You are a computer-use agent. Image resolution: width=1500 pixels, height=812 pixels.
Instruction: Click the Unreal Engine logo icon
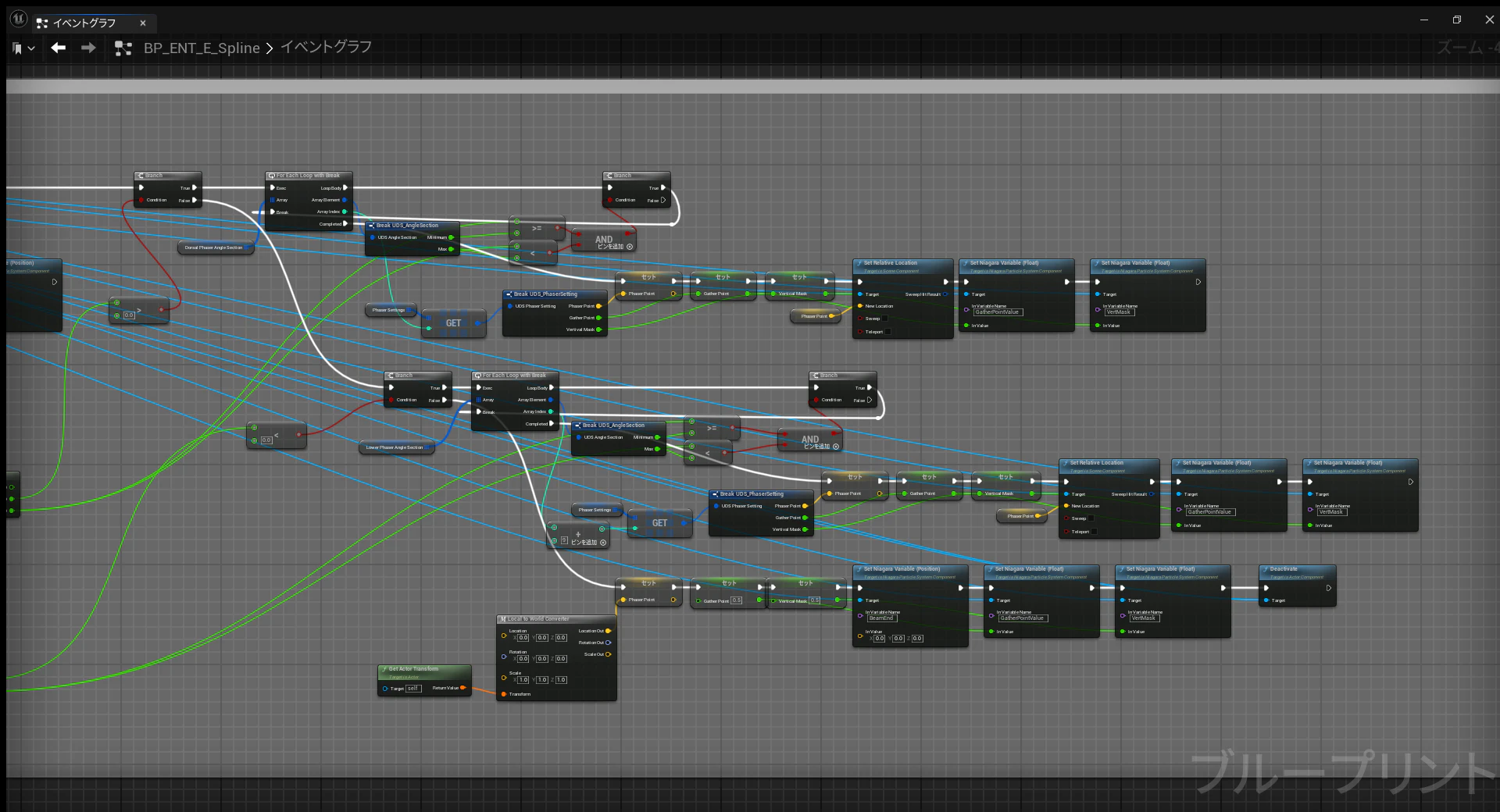[19, 19]
